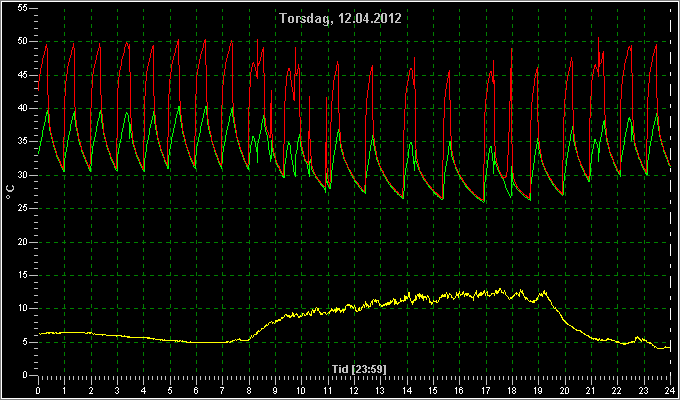Click the 55 value on temperature axis
The width and height of the screenshot is (680, 400).
point(23,8)
